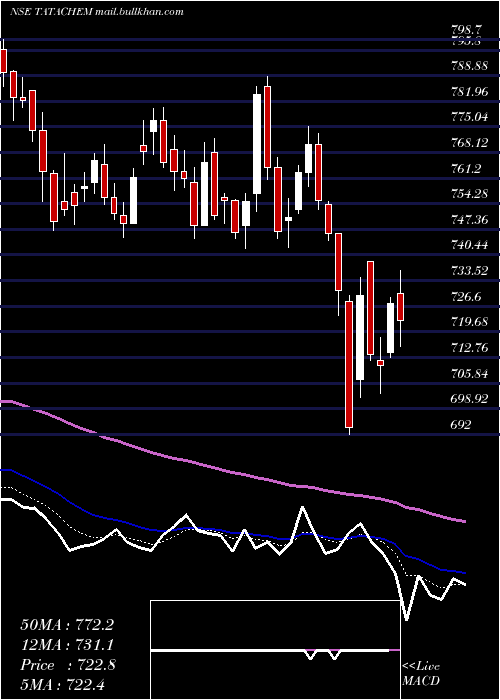Click the 798.7 price axis label
Viewport: 500px width, 700px height.
pos(466,30)
